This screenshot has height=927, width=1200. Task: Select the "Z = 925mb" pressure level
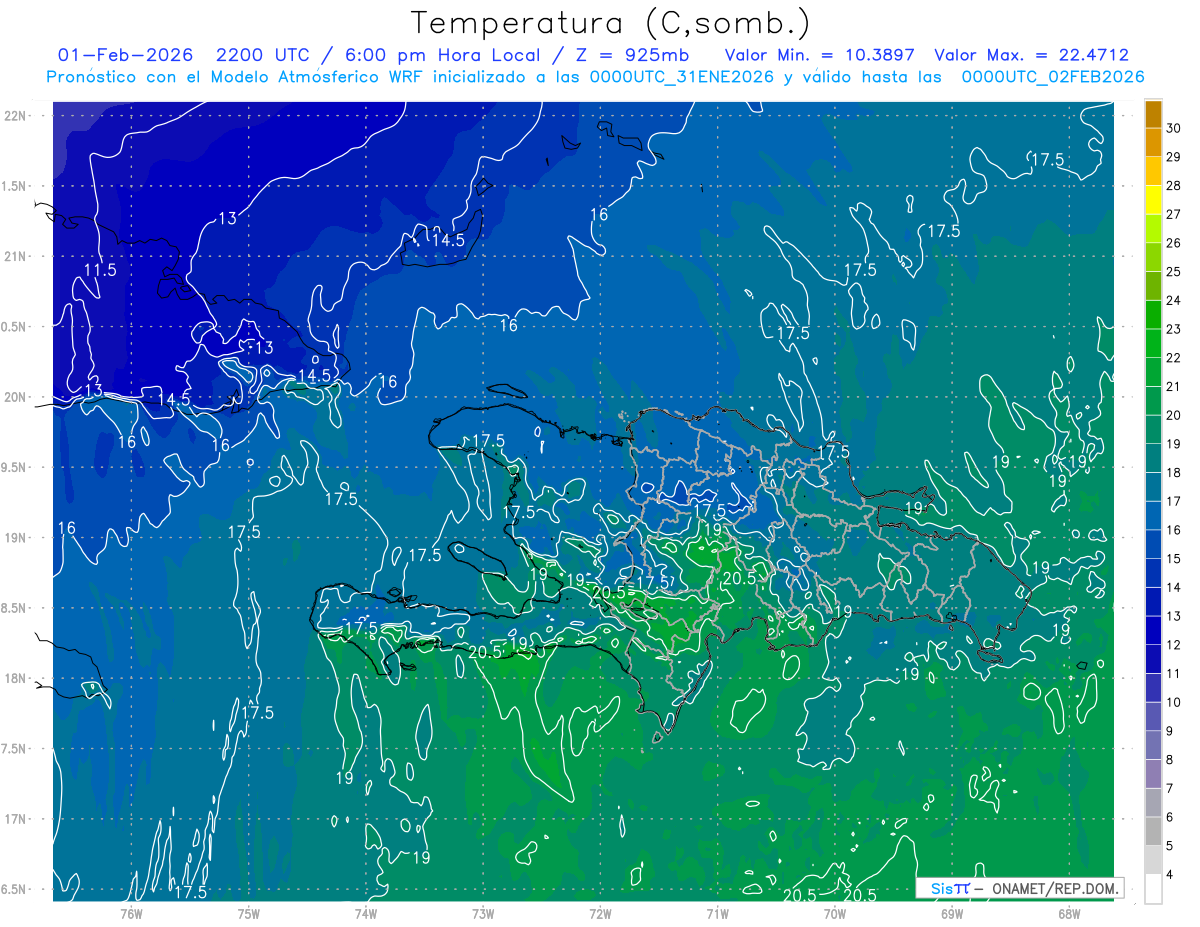[632, 55]
